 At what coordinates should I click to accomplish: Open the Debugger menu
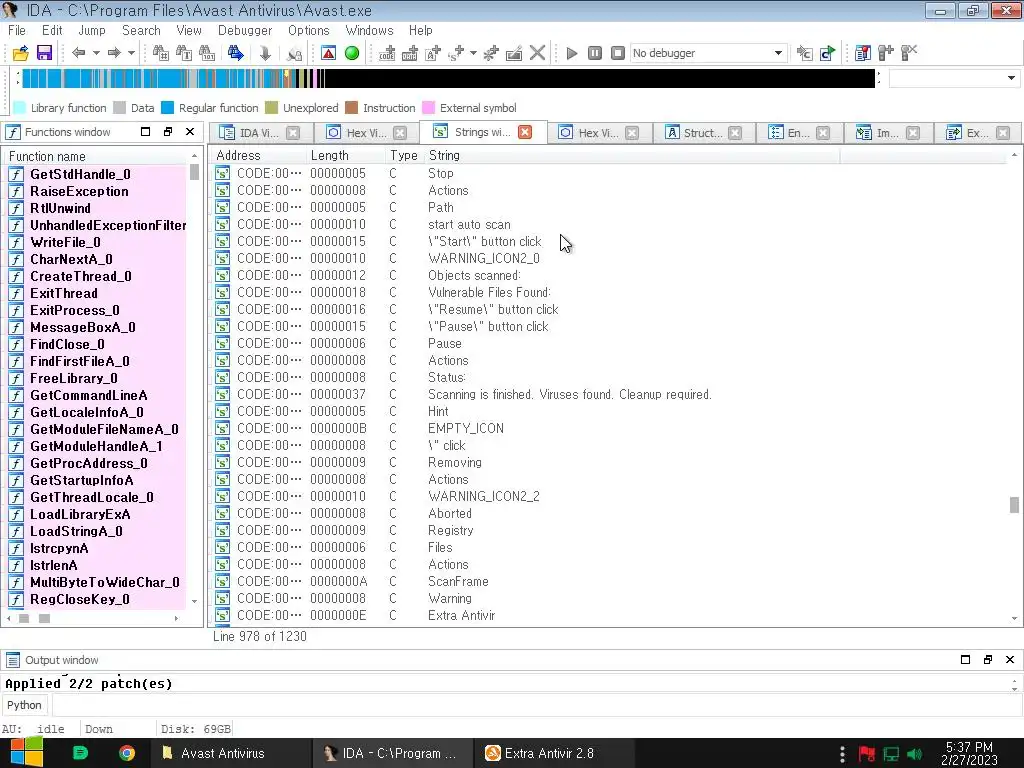pos(245,30)
